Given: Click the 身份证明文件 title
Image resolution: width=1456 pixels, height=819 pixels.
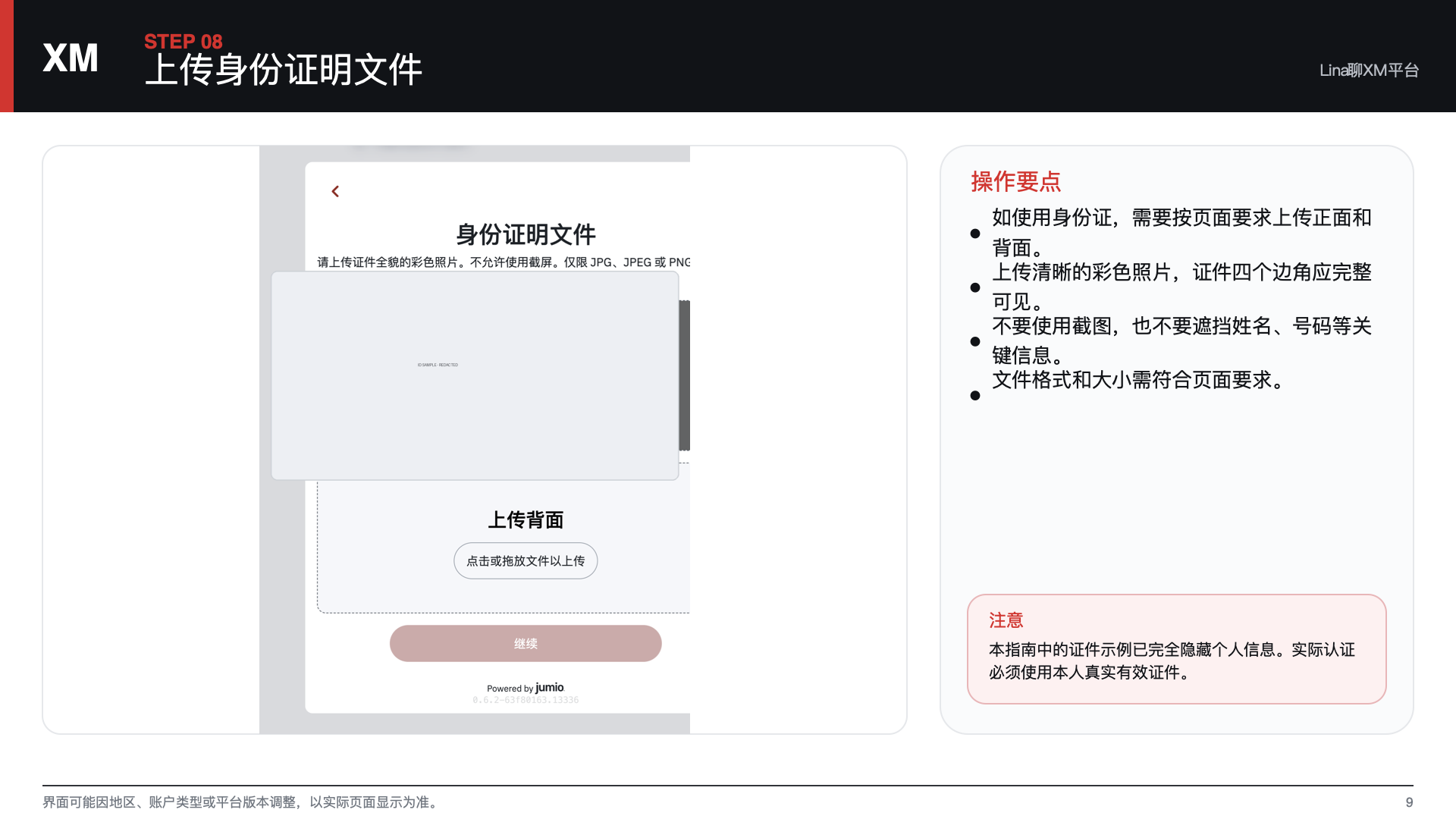Looking at the screenshot, I should 526,234.
